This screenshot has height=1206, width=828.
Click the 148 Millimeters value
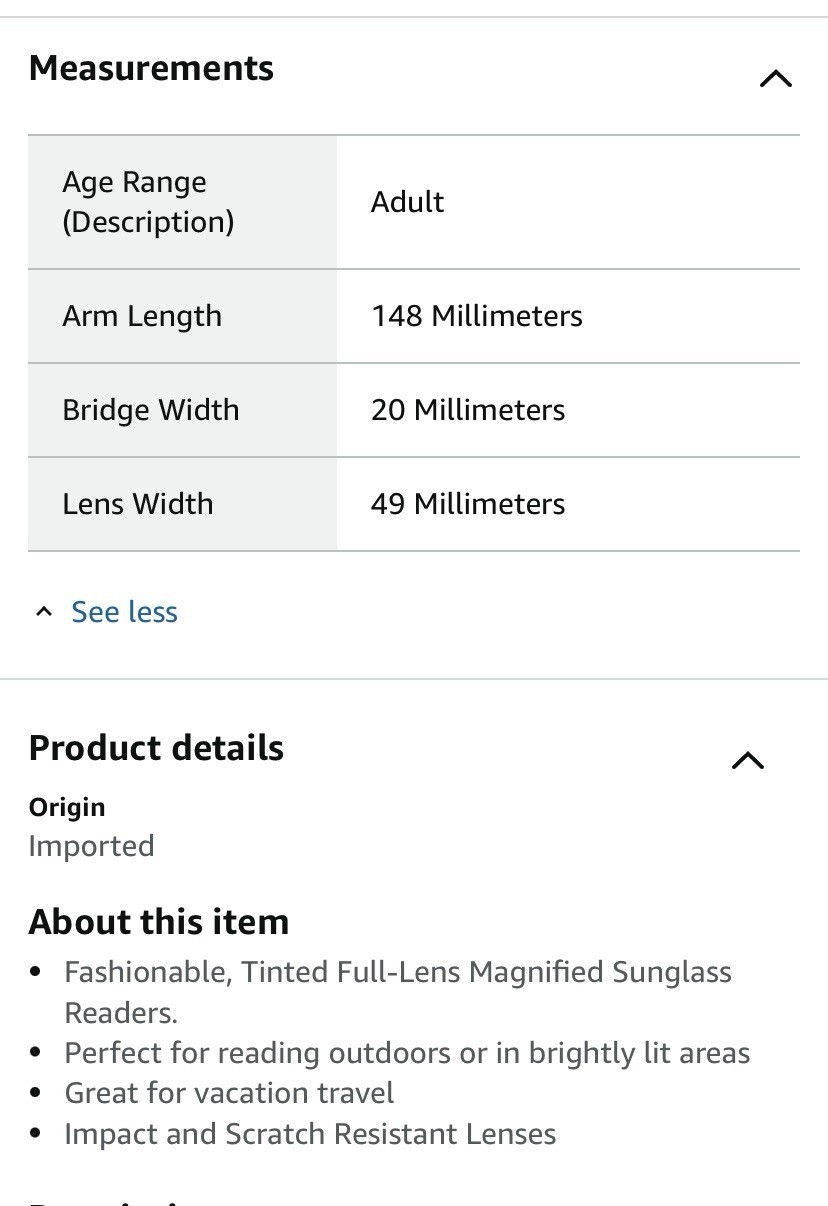pyautogui.click(x=477, y=316)
